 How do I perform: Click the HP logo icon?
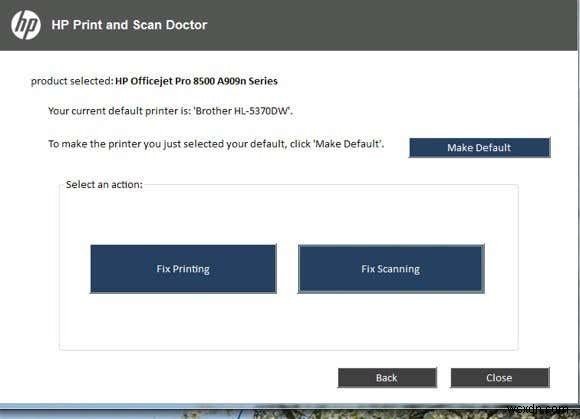coord(26,24)
